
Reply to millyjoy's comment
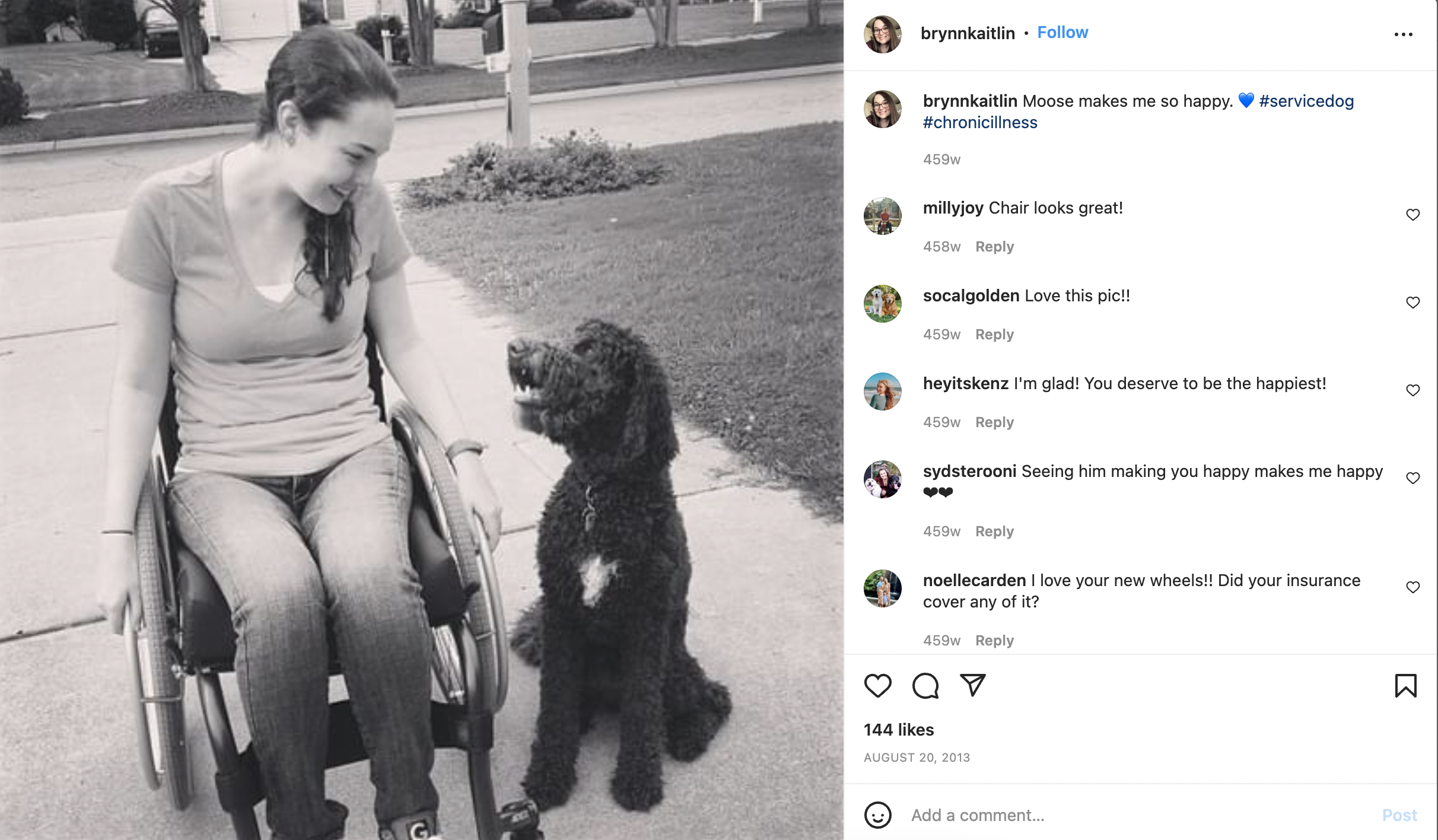pos(994,247)
